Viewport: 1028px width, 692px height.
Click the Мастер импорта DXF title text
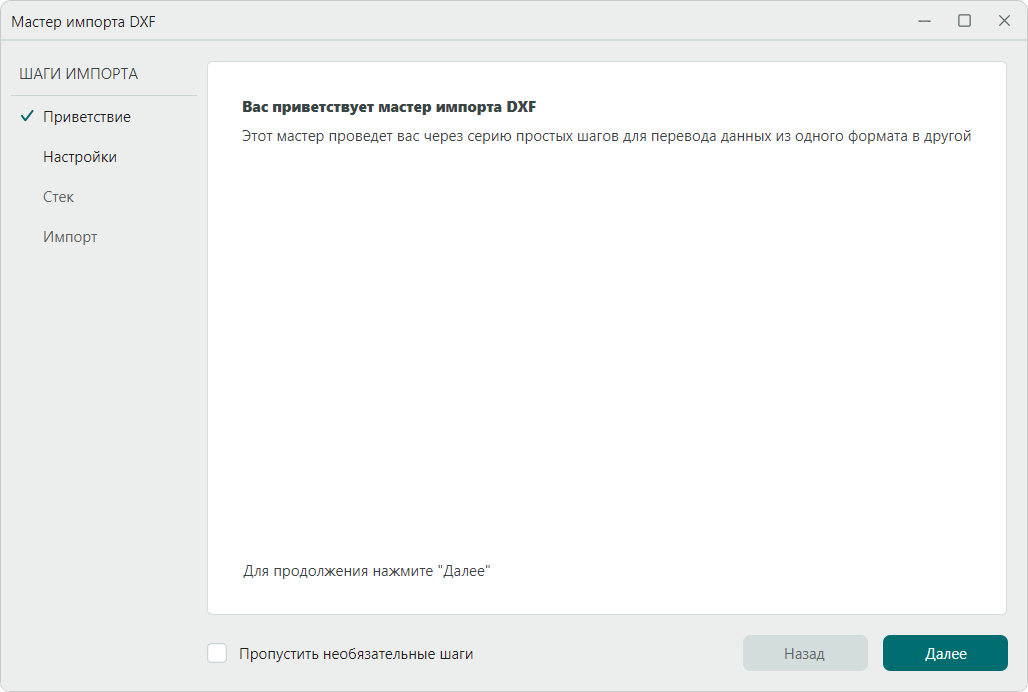coord(83,22)
